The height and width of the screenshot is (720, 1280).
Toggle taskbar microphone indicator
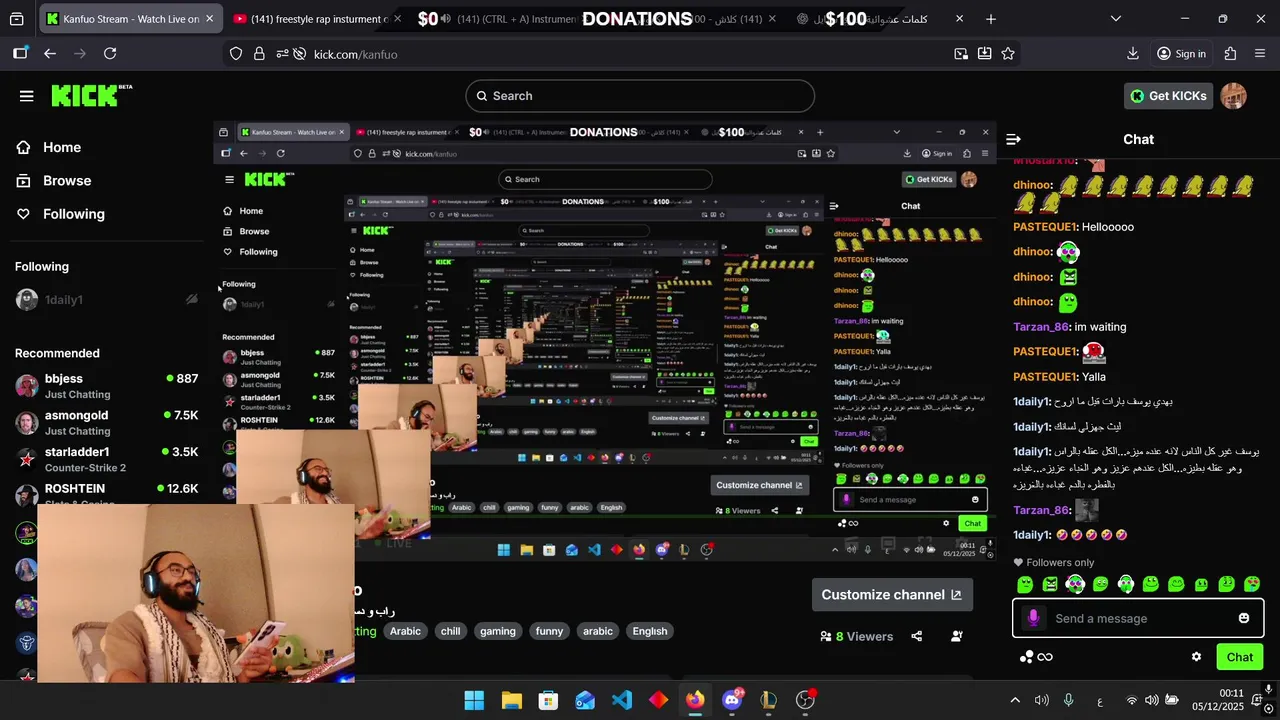(1069, 700)
